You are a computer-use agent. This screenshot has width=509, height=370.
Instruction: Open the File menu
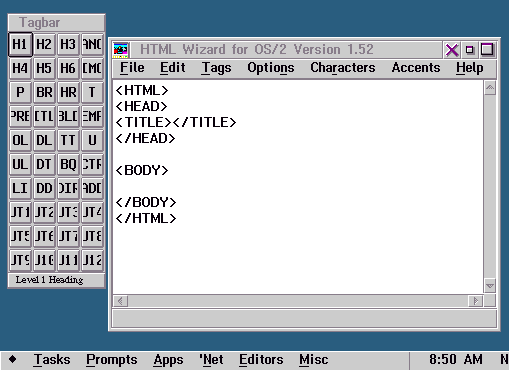[x=132, y=68]
